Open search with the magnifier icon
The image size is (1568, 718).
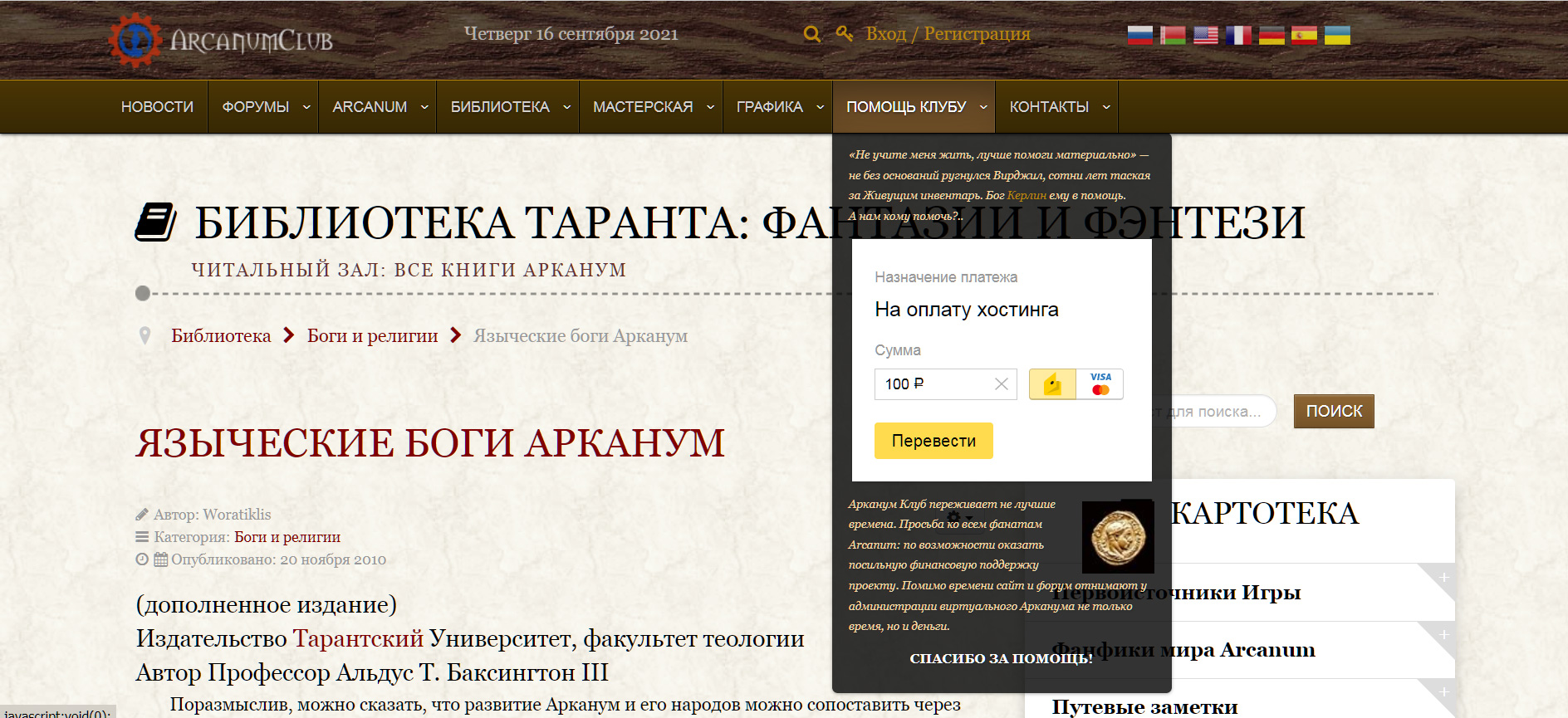click(x=812, y=34)
